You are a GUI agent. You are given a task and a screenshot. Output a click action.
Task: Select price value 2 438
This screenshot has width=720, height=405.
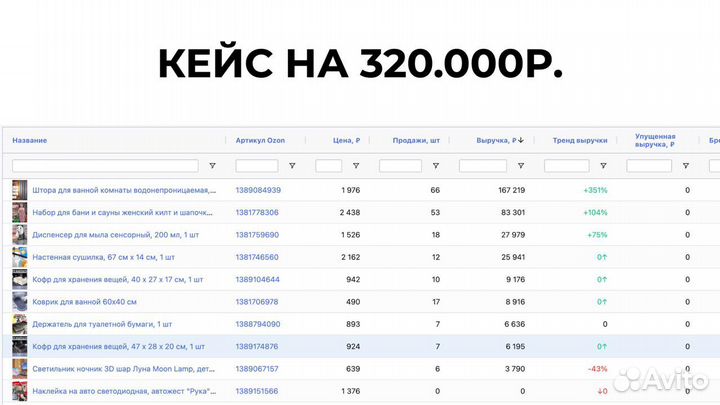[350, 213]
